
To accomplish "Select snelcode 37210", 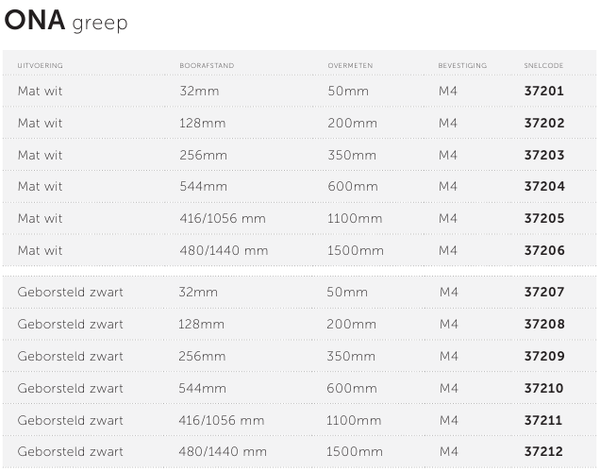I will click(x=544, y=388).
